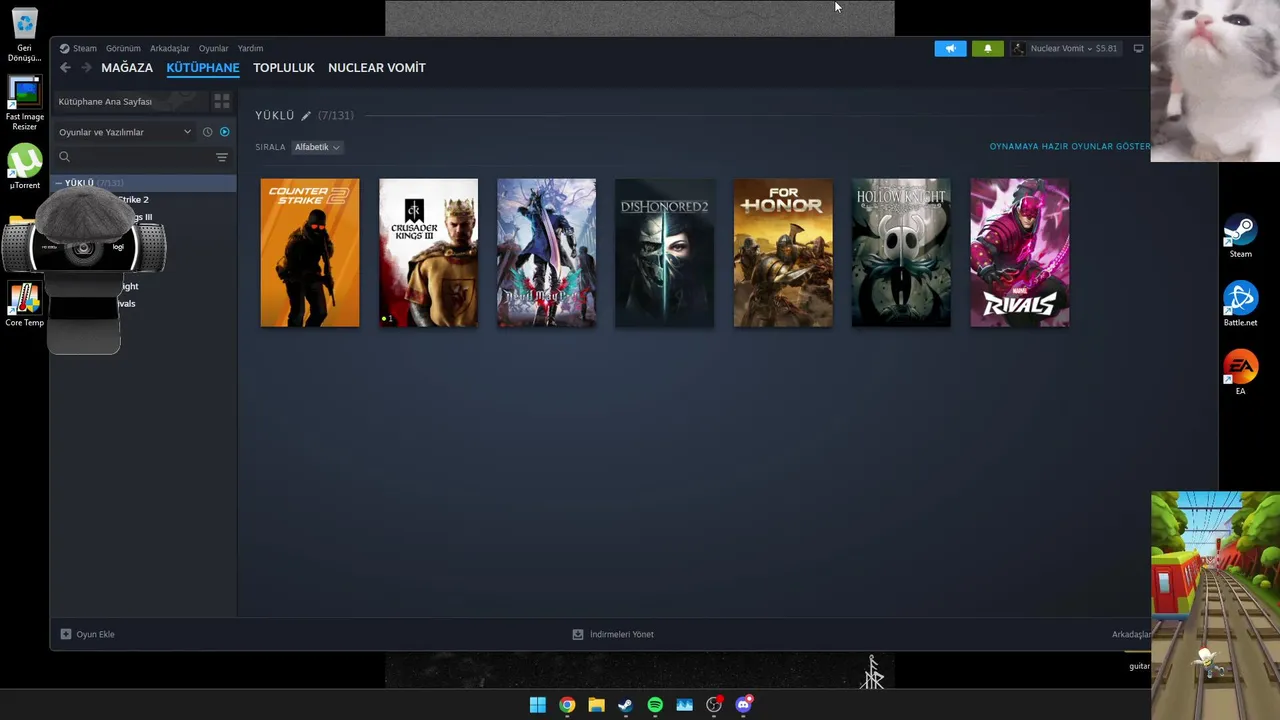Image resolution: width=1280 pixels, height=720 pixels.
Task: Open the green notifications bell
Action: click(987, 48)
